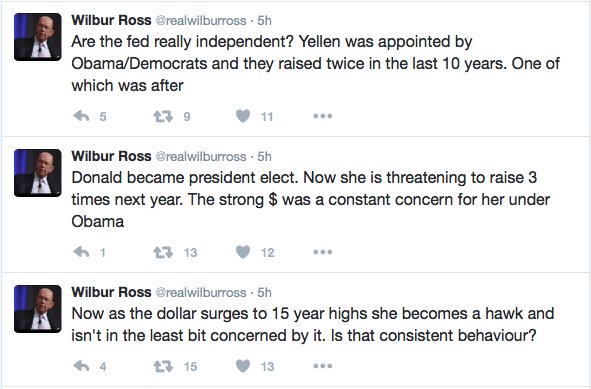
Task: Open Wilbur Ross name link in first tweet
Action: (x=111, y=20)
